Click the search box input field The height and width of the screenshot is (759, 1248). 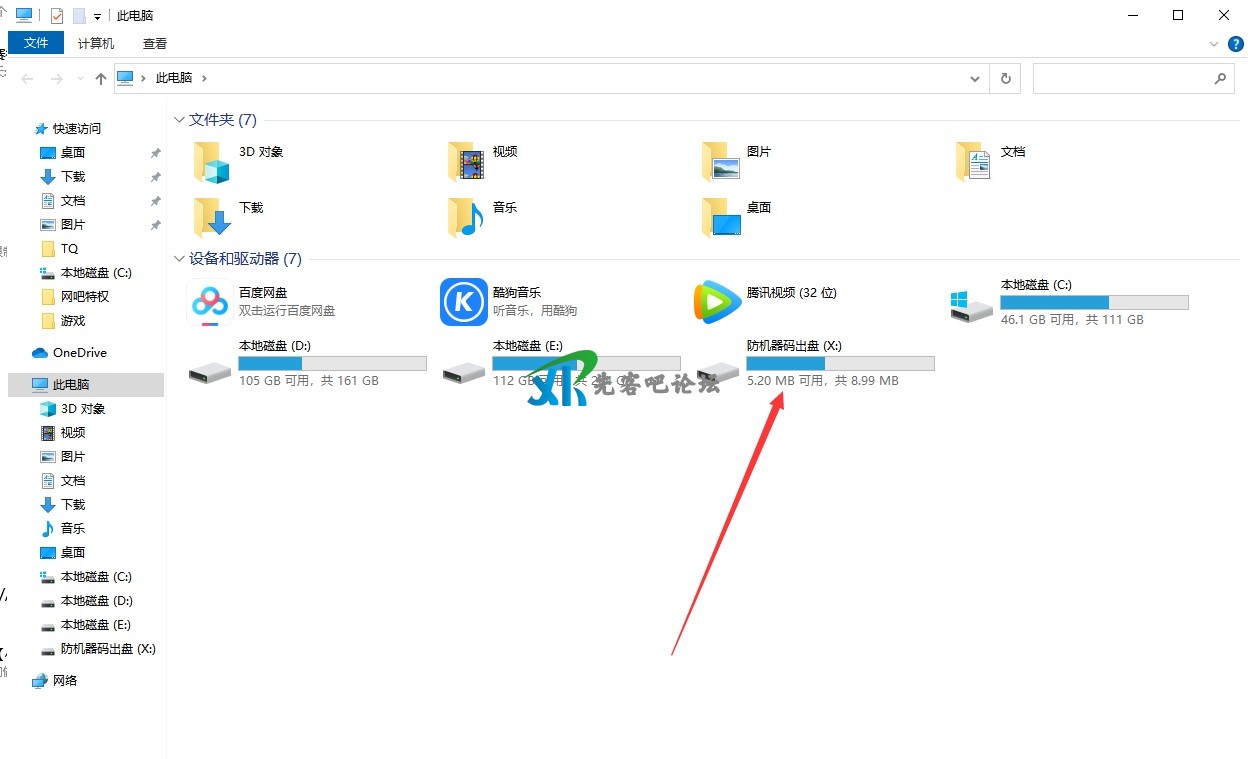pyautogui.click(x=1120, y=78)
